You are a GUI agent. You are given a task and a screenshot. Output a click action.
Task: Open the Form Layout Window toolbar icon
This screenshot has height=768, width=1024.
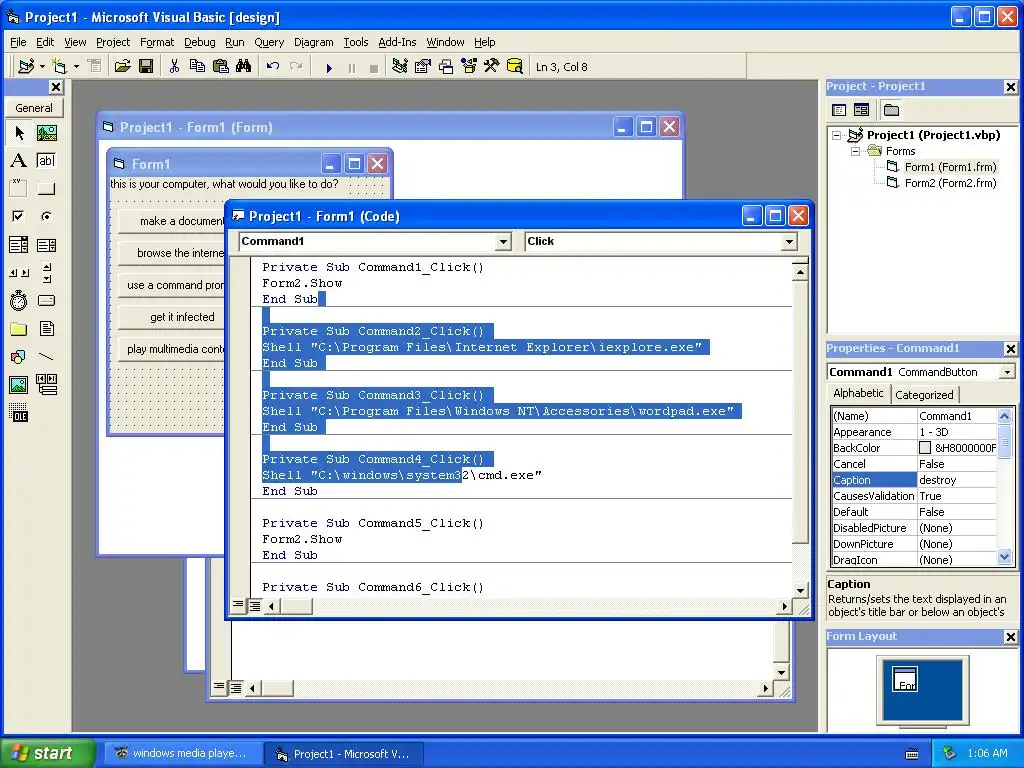(x=446, y=67)
